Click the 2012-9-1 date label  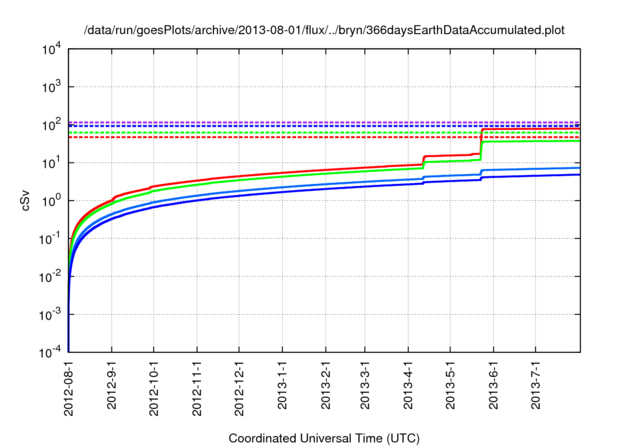(111, 385)
